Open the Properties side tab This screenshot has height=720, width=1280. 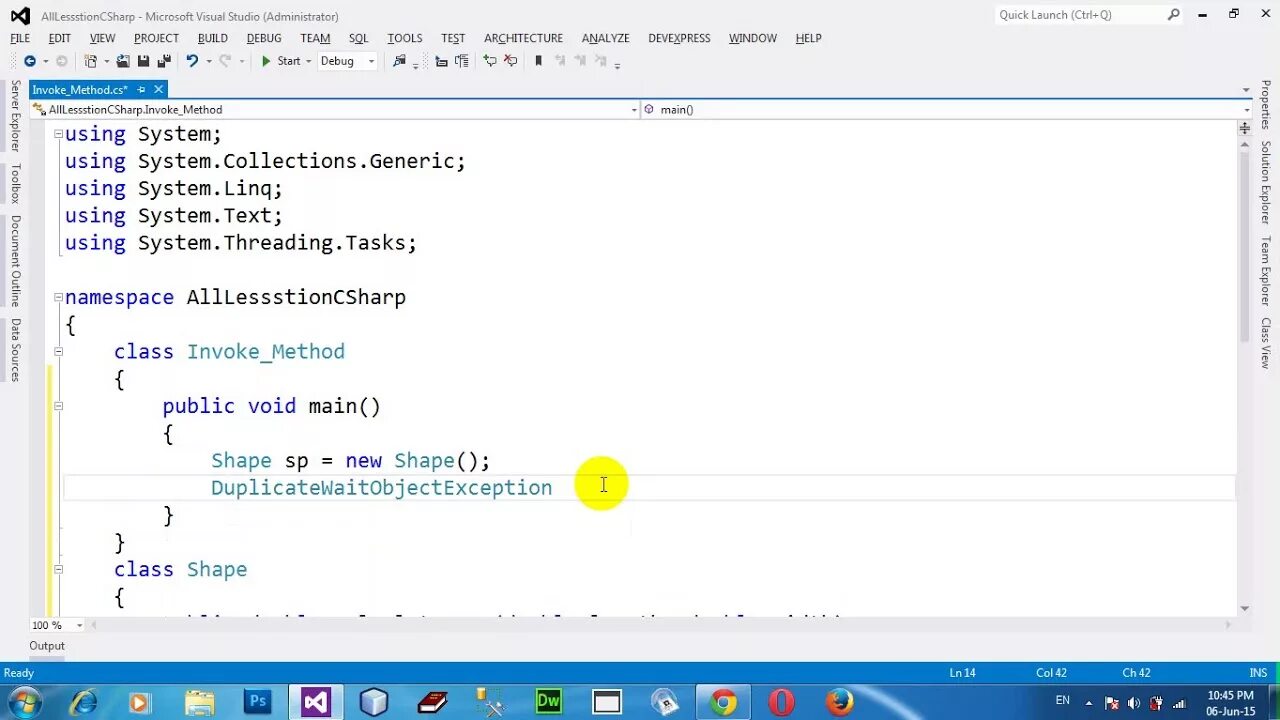point(1265,105)
